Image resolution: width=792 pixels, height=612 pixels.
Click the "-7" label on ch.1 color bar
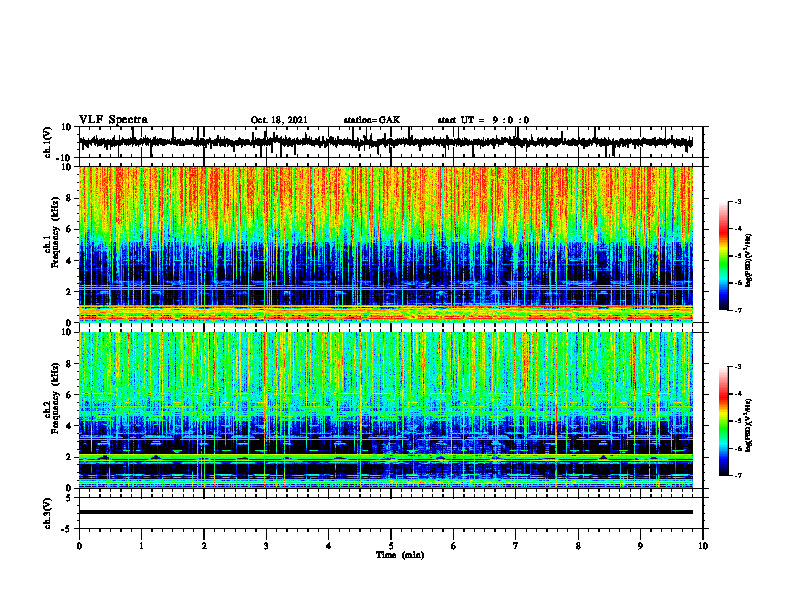[x=738, y=310]
